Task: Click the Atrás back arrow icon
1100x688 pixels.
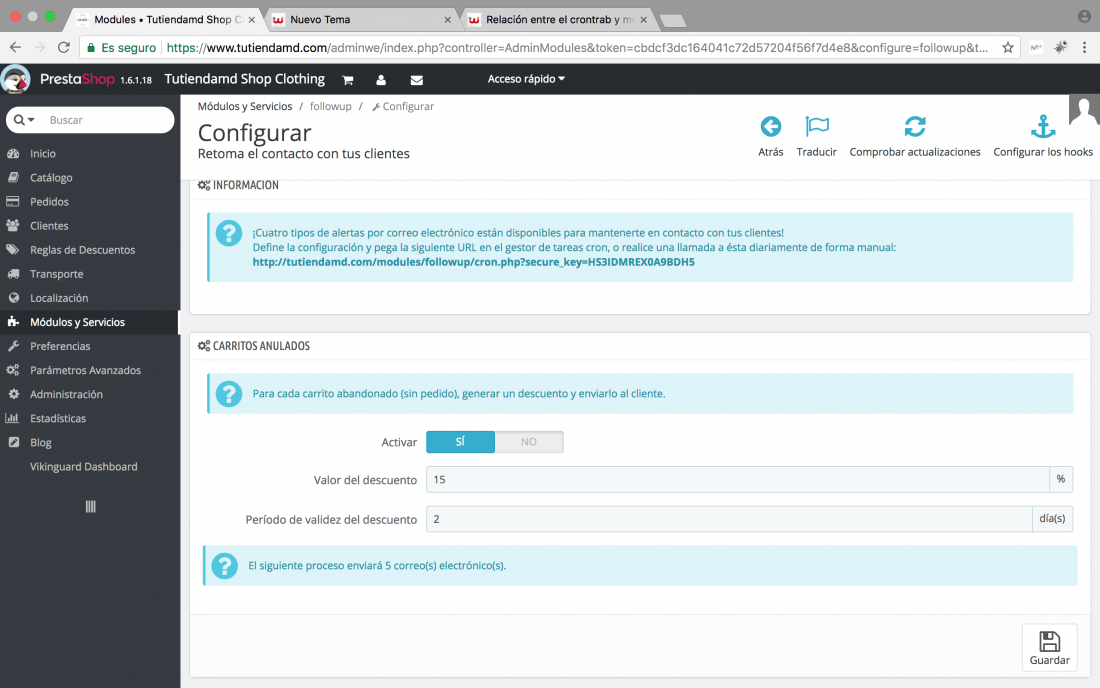Action: tap(770, 127)
